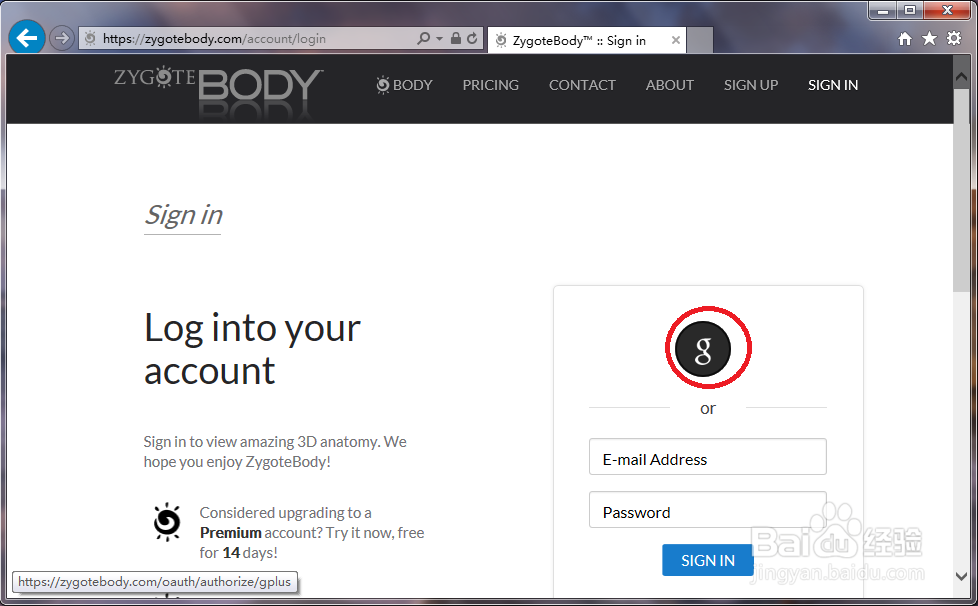Click the browser forward arrow button
Image resolution: width=978 pixels, height=606 pixels.
[x=61, y=39]
